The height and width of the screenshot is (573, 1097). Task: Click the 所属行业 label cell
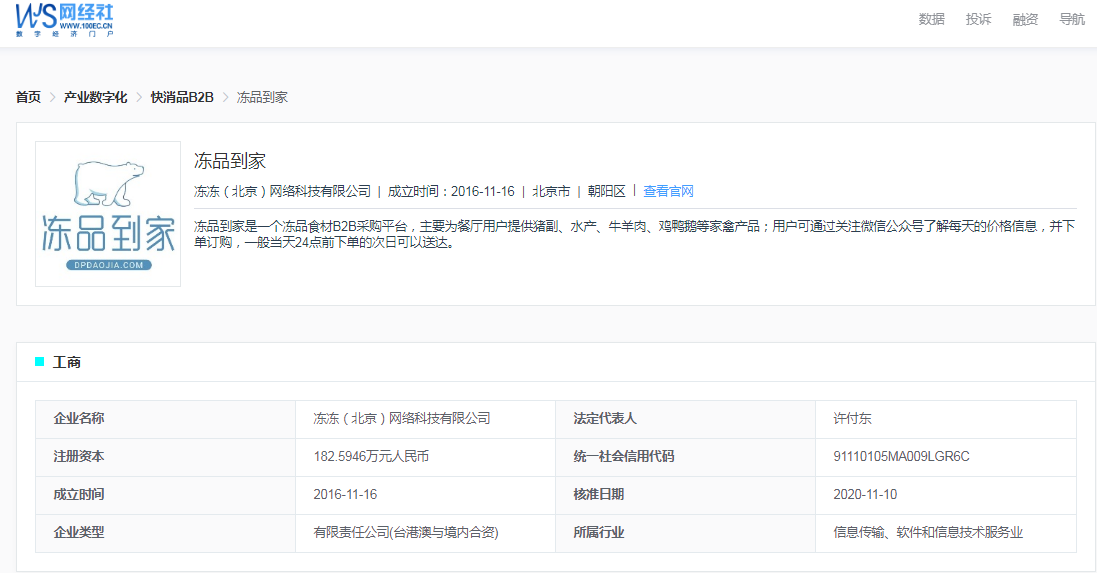pyautogui.click(x=686, y=533)
